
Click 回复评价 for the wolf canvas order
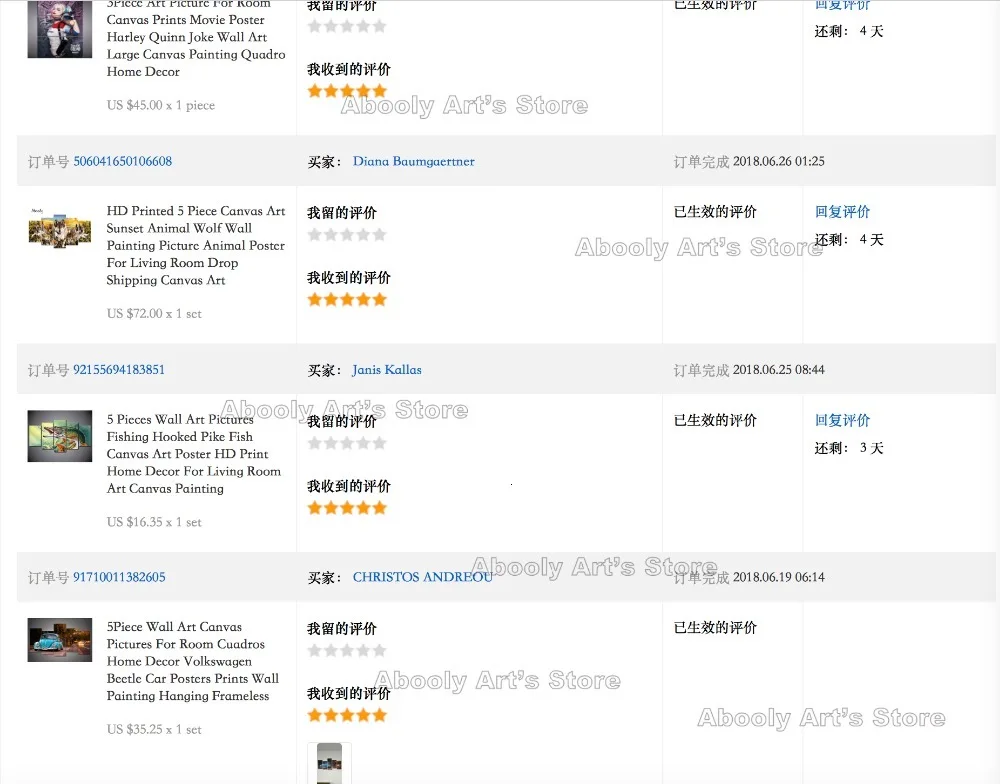click(x=842, y=212)
